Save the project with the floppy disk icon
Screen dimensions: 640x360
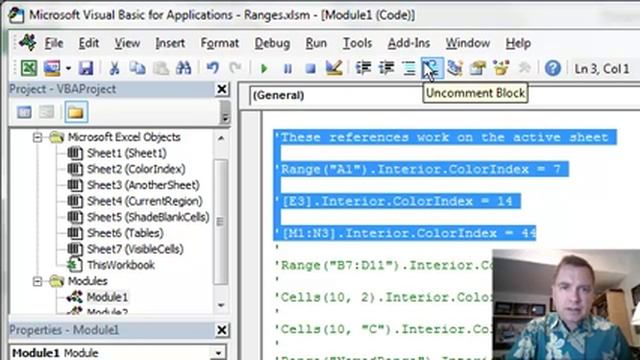pos(86,68)
